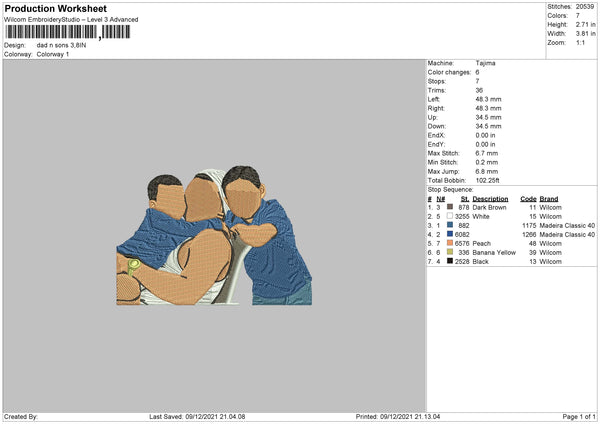The image size is (600, 424).
Task: Click the 'St.' column header
Action: tap(465, 199)
